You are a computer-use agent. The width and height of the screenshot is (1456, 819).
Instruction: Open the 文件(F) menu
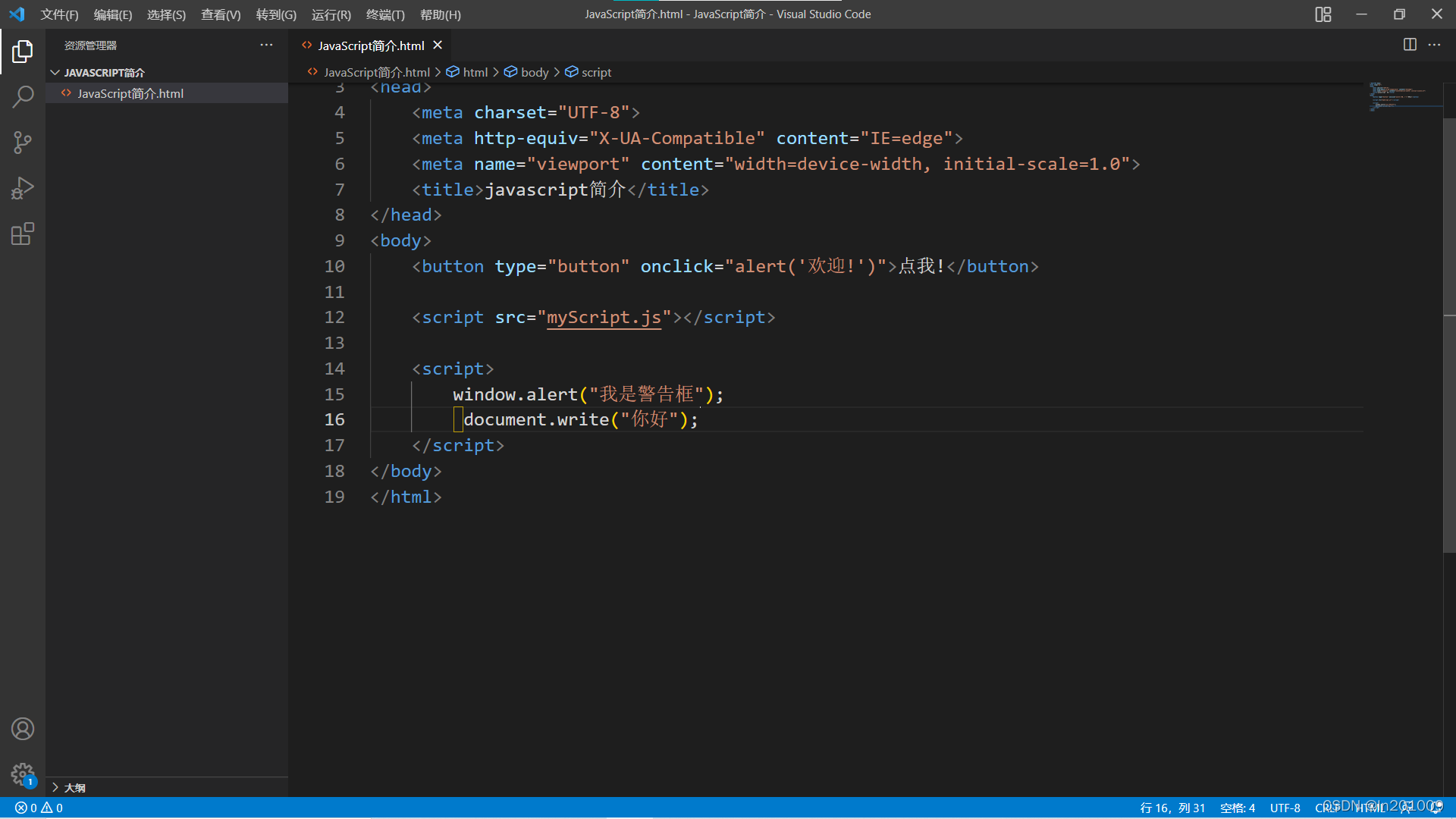(59, 14)
